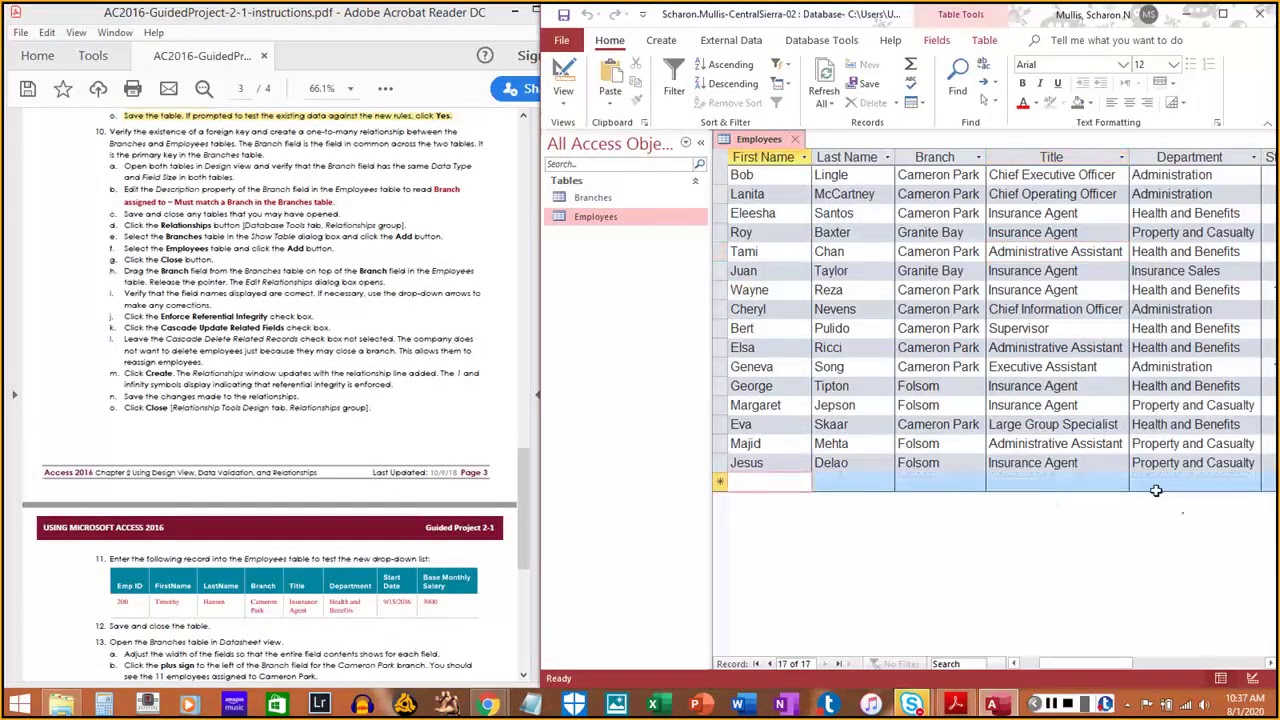Open All Access Objects pane menu arrow
The image size is (1280, 720).
point(685,143)
